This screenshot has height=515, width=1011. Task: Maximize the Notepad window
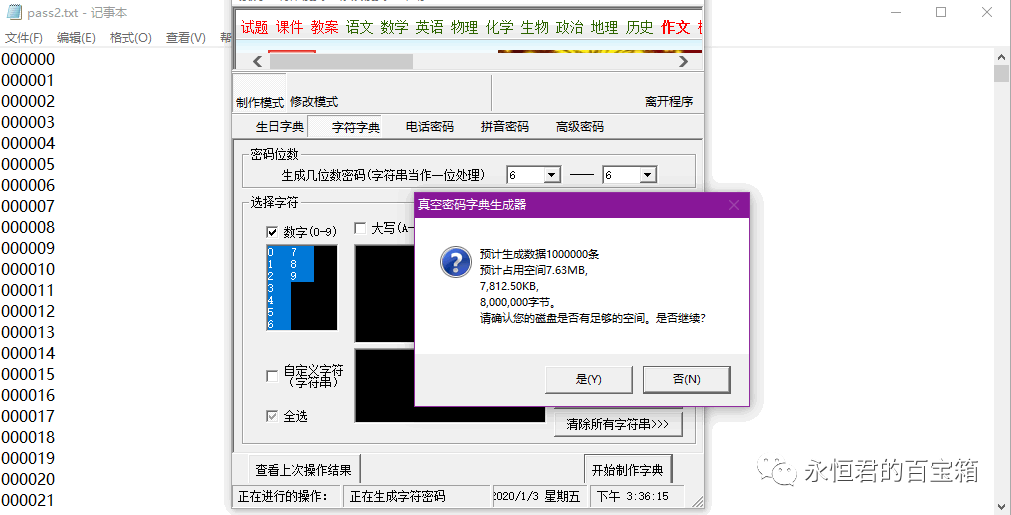tap(941, 12)
